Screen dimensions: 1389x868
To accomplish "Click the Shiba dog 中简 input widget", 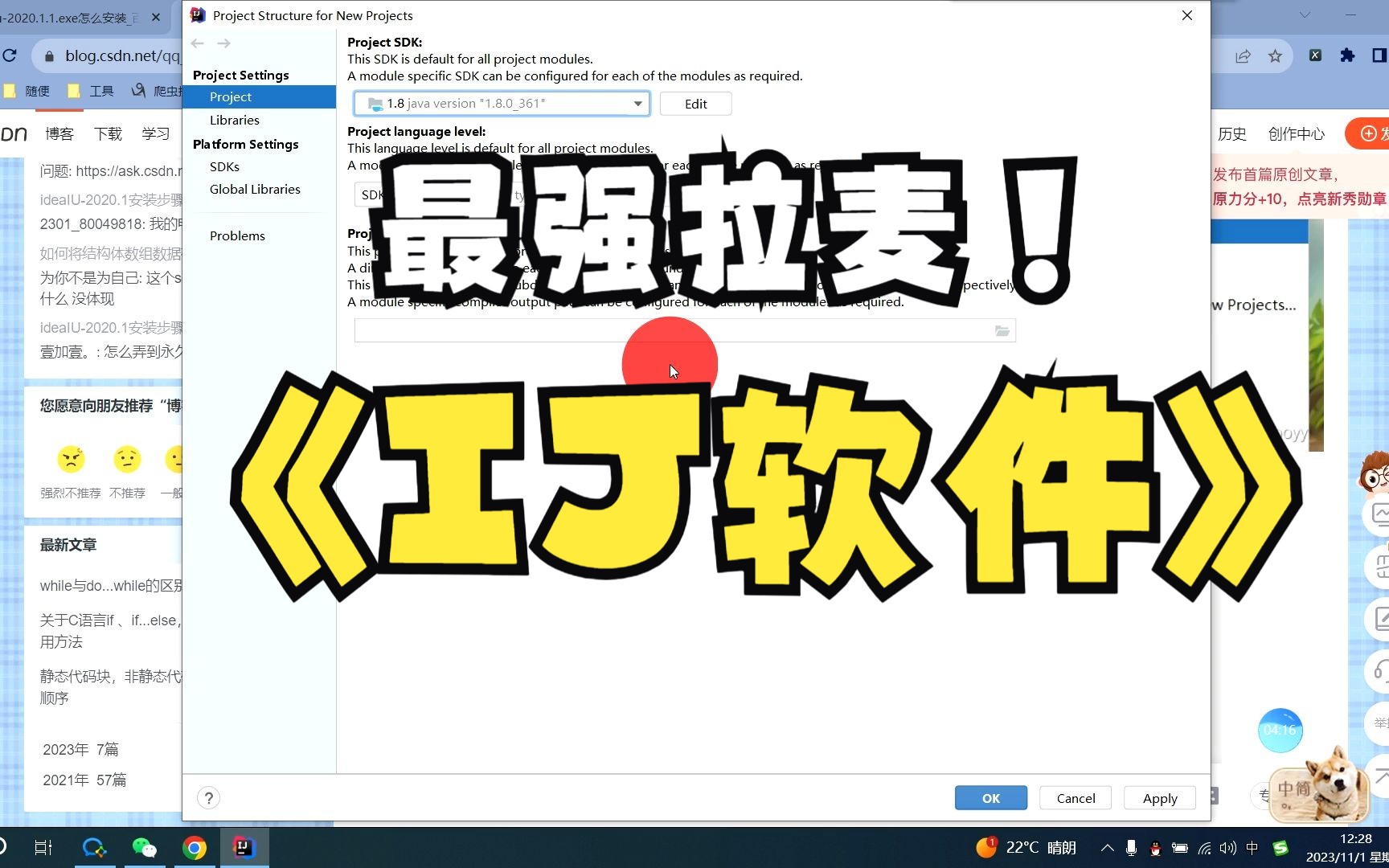I will (1319, 786).
